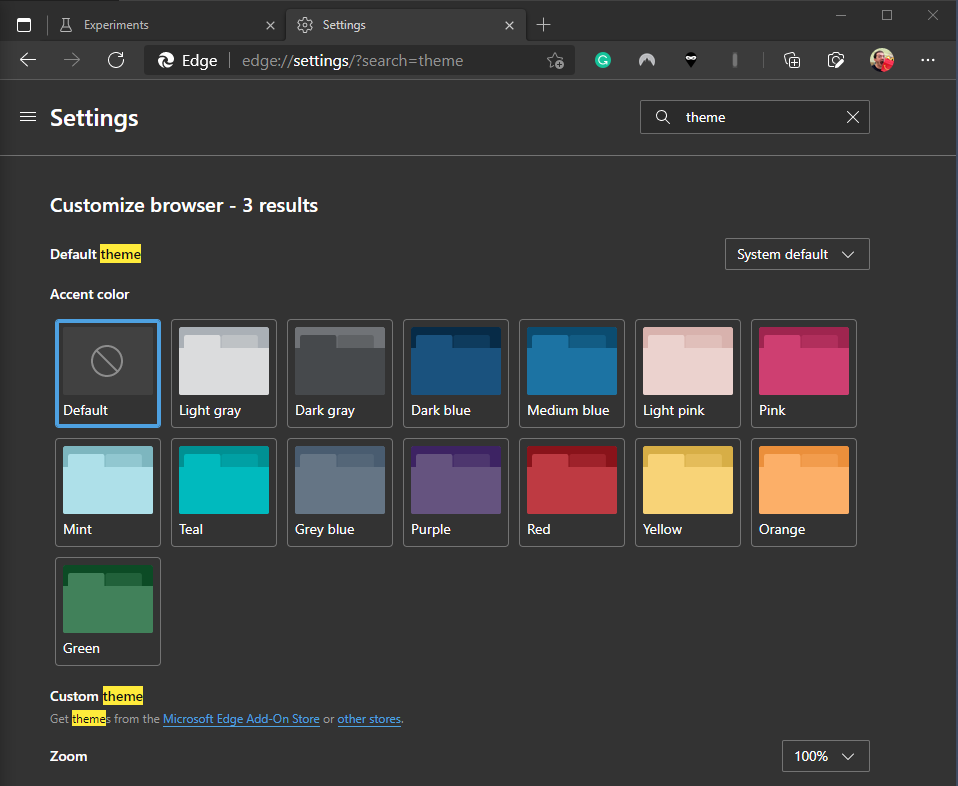Click the Grammarly extension icon
Viewport: 958px width, 786px height.
tap(603, 60)
